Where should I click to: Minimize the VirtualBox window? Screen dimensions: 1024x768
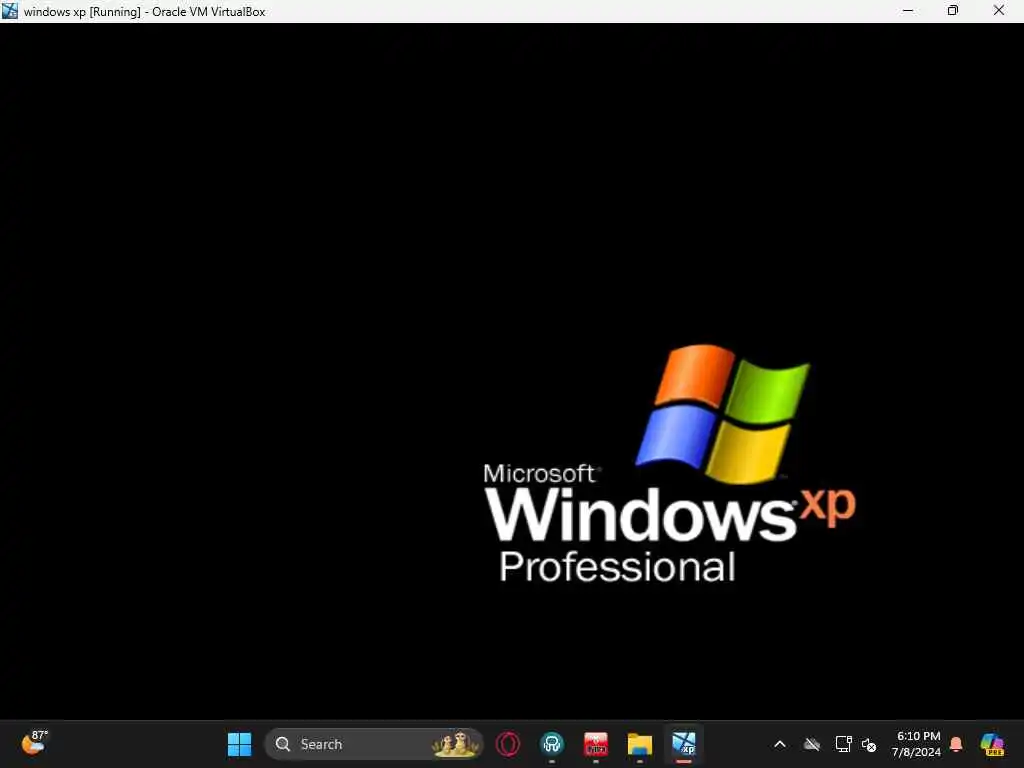[x=908, y=10]
